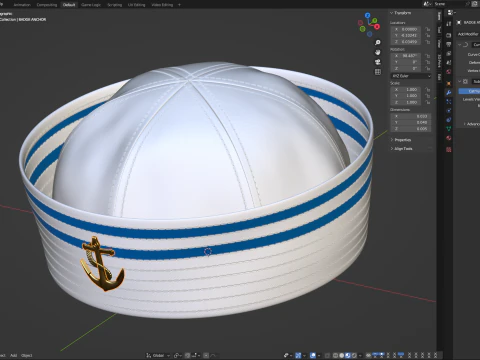Toggle the lock for Rotation Y
Image resolution: width=480 pixels, height=360 pixels.
(x=428, y=62)
